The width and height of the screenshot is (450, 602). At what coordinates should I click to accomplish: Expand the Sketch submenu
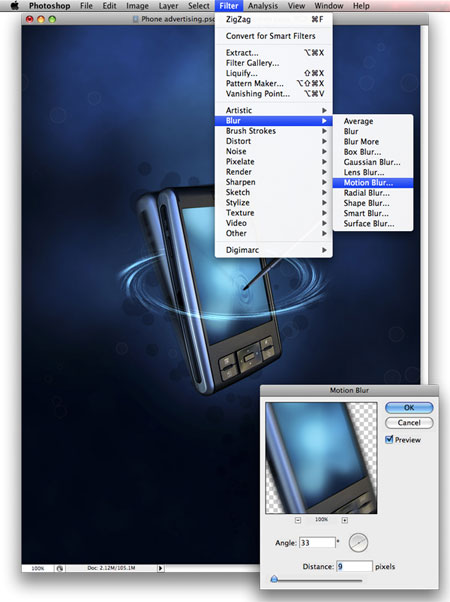(x=274, y=192)
